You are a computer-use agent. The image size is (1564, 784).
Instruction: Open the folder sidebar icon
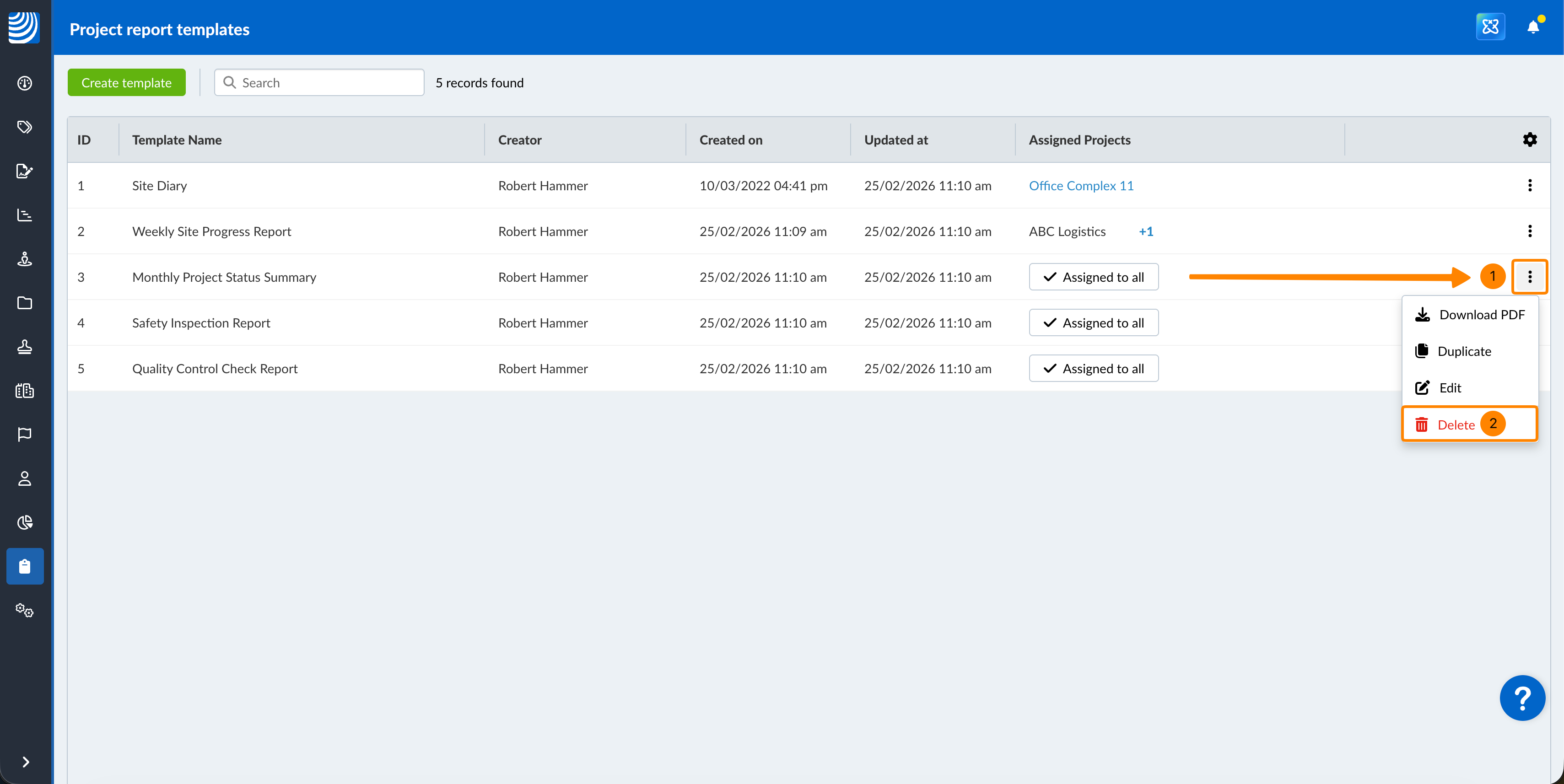tap(25, 303)
